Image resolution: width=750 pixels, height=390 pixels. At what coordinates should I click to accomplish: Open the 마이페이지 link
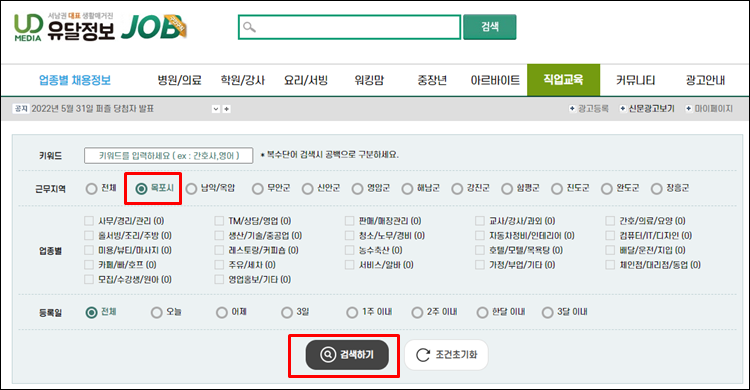click(x=709, y=109)
